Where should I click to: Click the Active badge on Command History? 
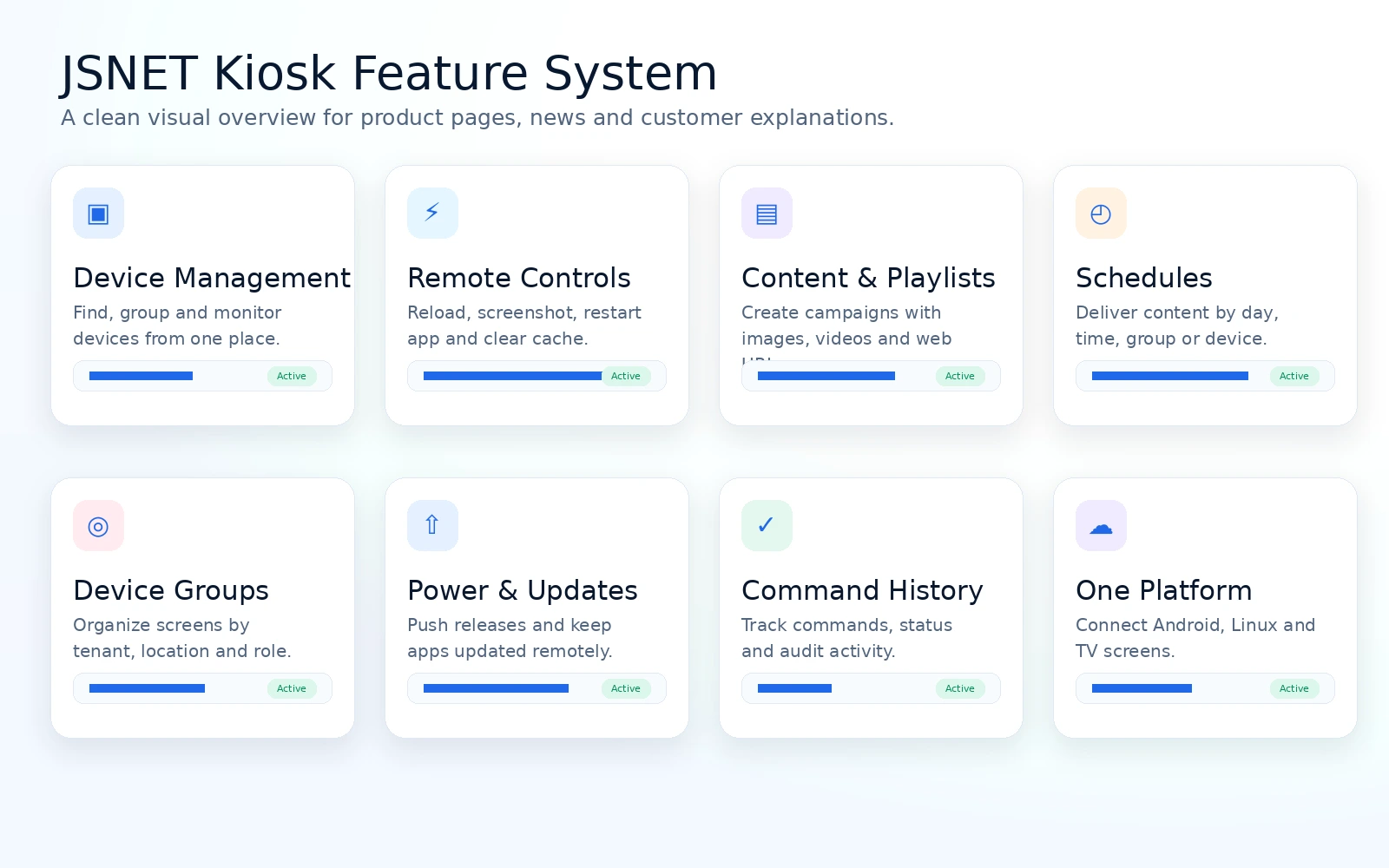[x=960, y=688]
